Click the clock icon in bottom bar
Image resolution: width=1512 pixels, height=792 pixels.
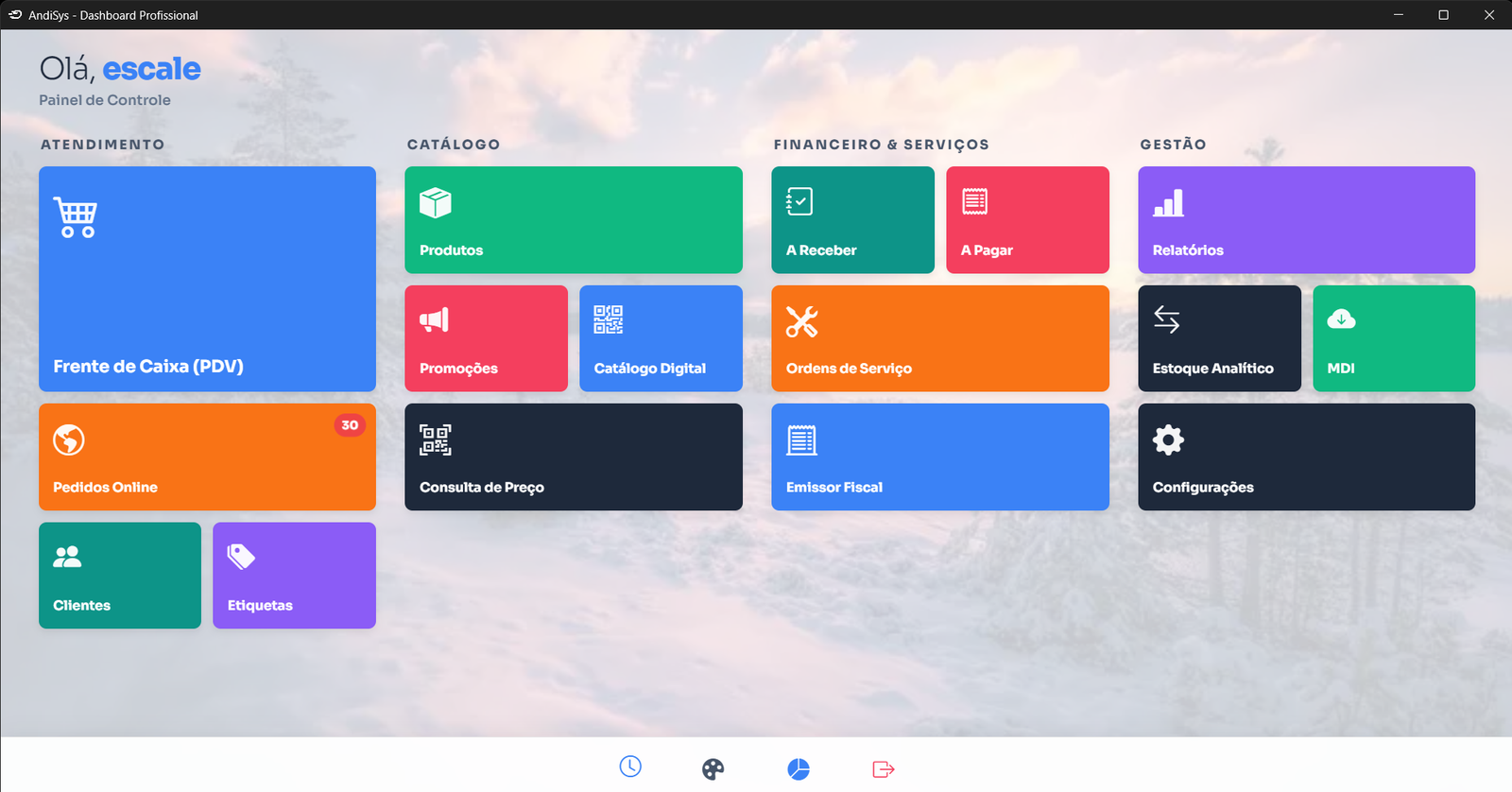pos(630,766)
